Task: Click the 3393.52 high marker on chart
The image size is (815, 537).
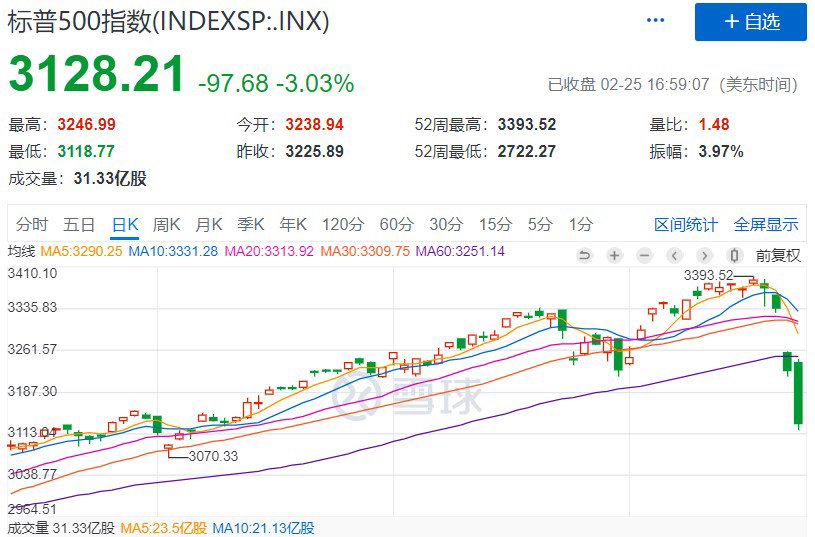Action: 708,275
